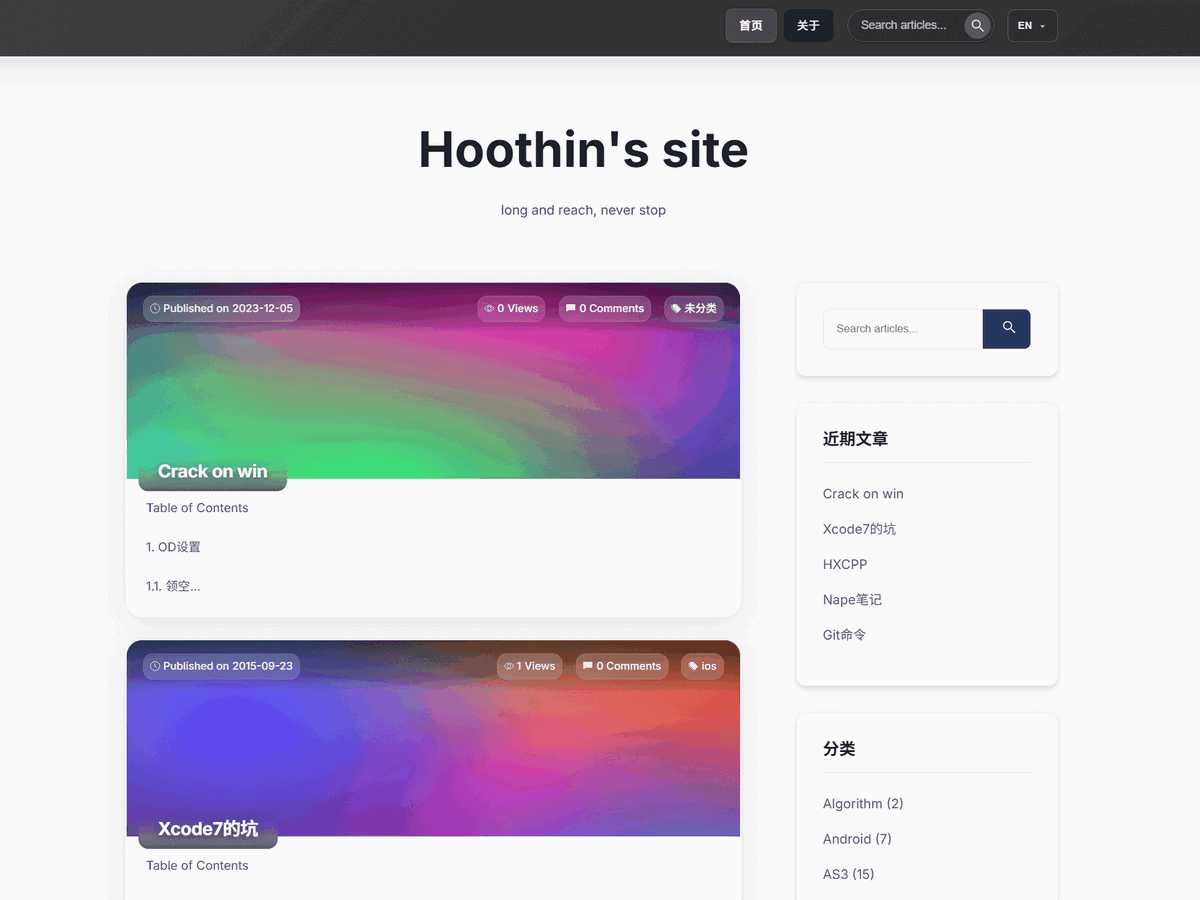This screenshot has height=900, width=1200.
Task: Open the 关于 page from the navbar
Action: tap(808, 25)
